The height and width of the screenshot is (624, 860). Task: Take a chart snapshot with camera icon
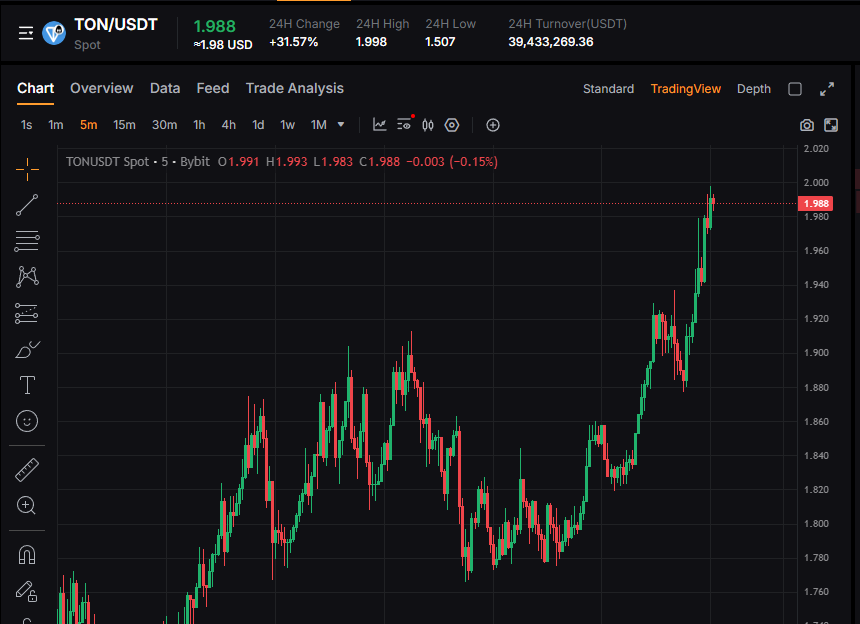pyautogui.click(x=807, y=125)
